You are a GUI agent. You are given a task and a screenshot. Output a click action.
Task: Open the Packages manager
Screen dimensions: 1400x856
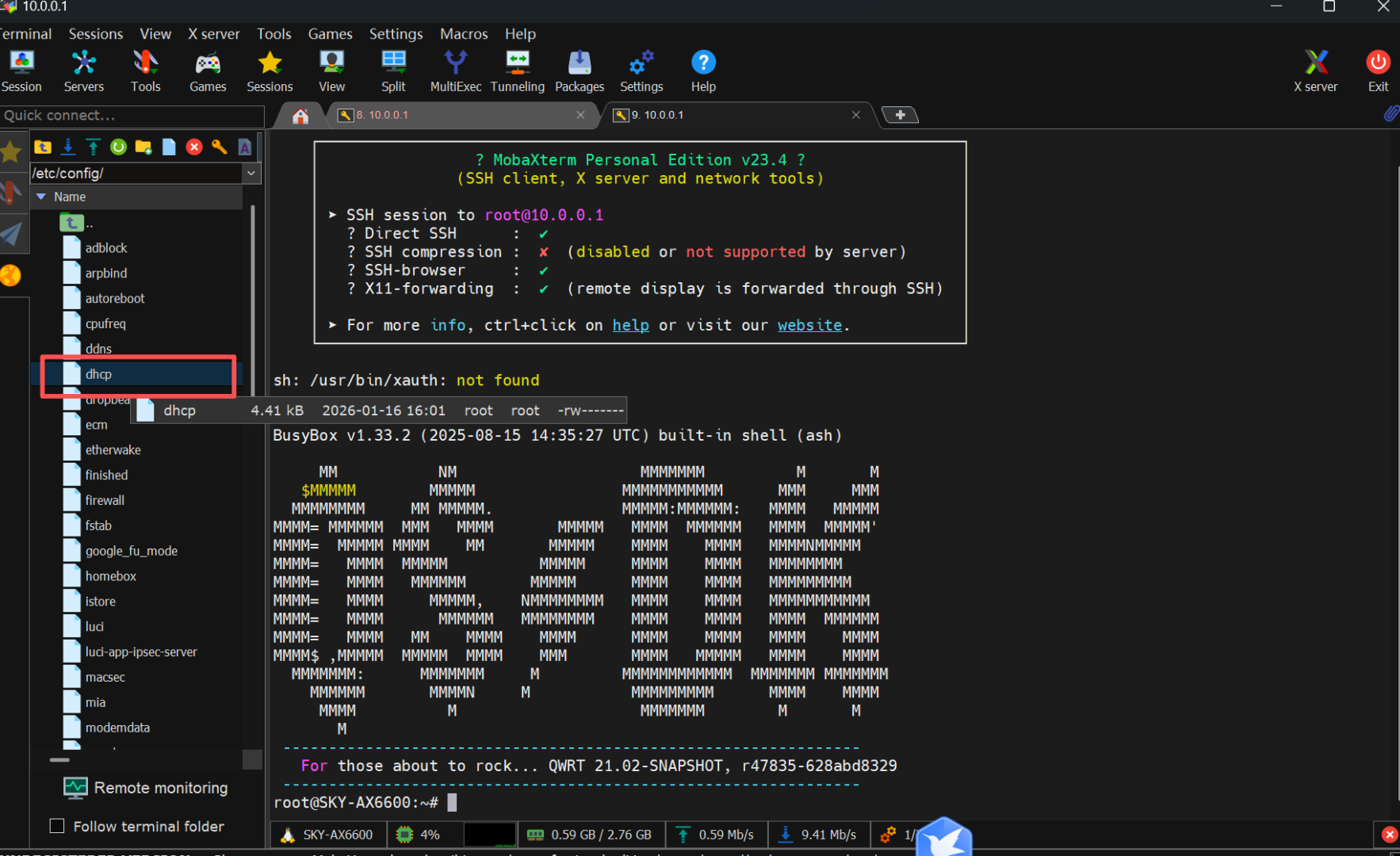tap(579, 71)
